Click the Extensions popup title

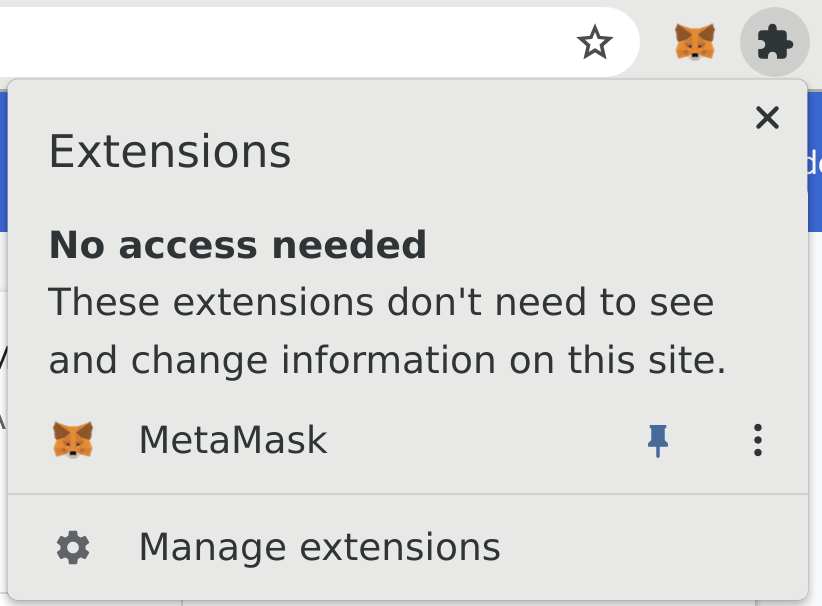(x=170, y=152)
